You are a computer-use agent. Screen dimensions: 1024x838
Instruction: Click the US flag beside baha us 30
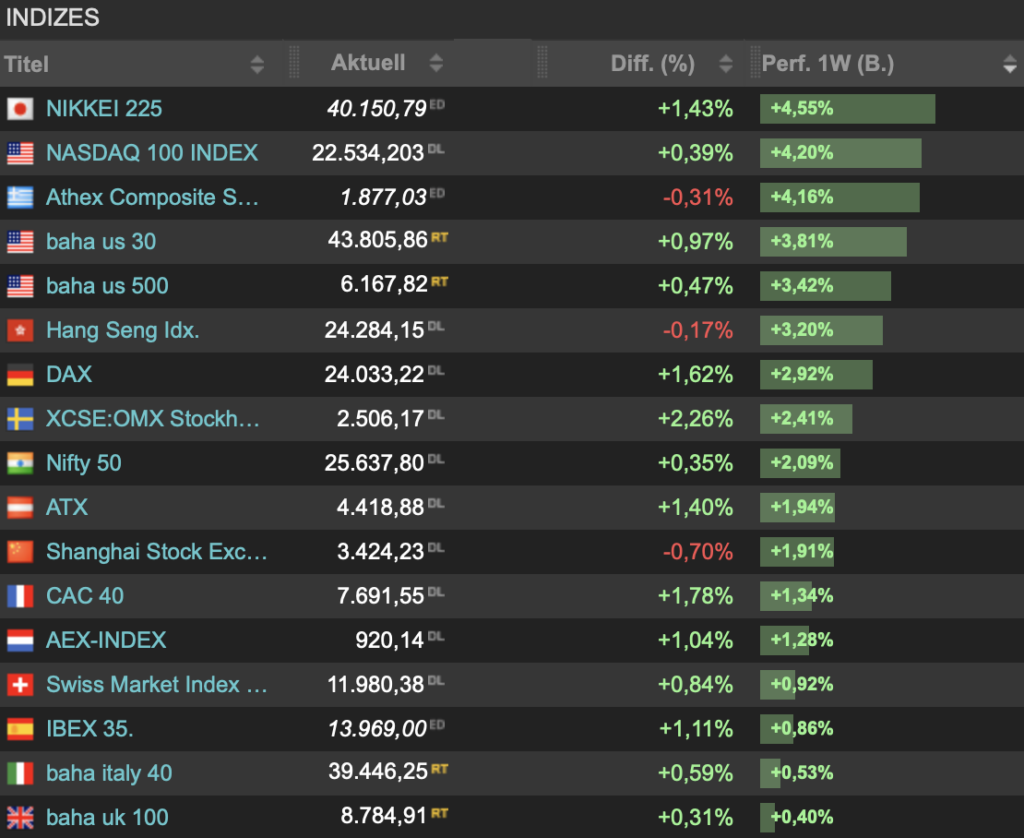[x=20, y=242]
